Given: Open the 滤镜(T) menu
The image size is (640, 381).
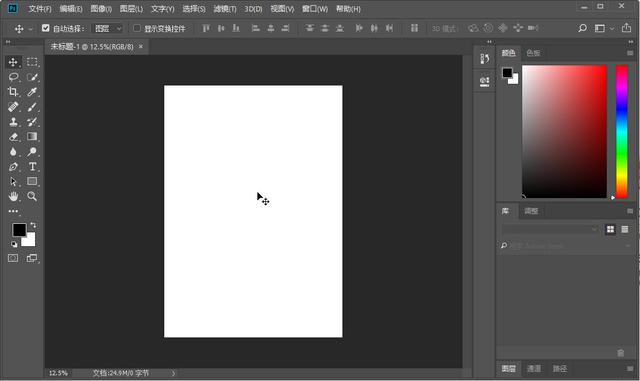Looking at the screenshot, I should click(225, 9).
